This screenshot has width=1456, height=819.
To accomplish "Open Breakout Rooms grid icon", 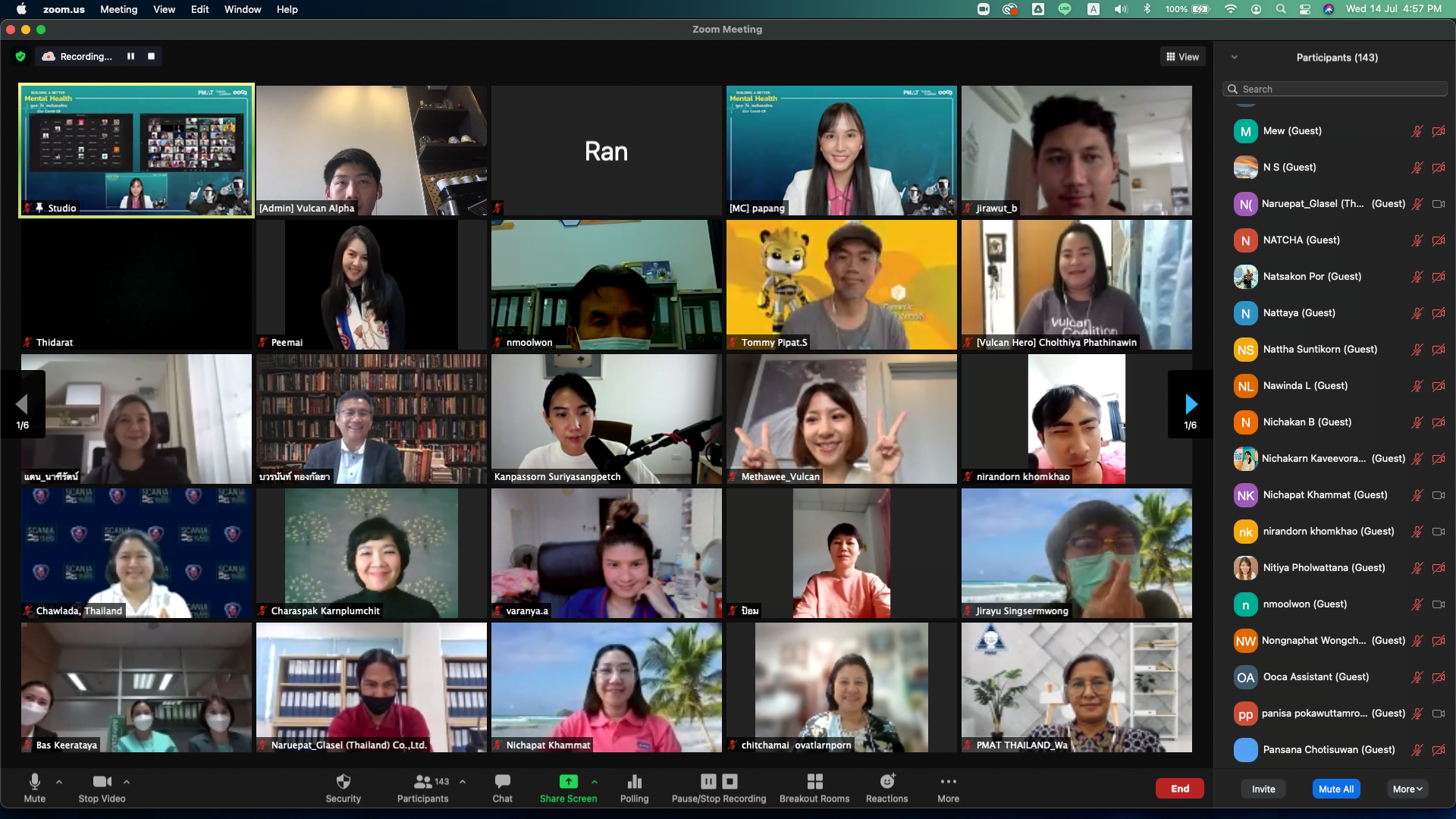I will tap(814, 781).
